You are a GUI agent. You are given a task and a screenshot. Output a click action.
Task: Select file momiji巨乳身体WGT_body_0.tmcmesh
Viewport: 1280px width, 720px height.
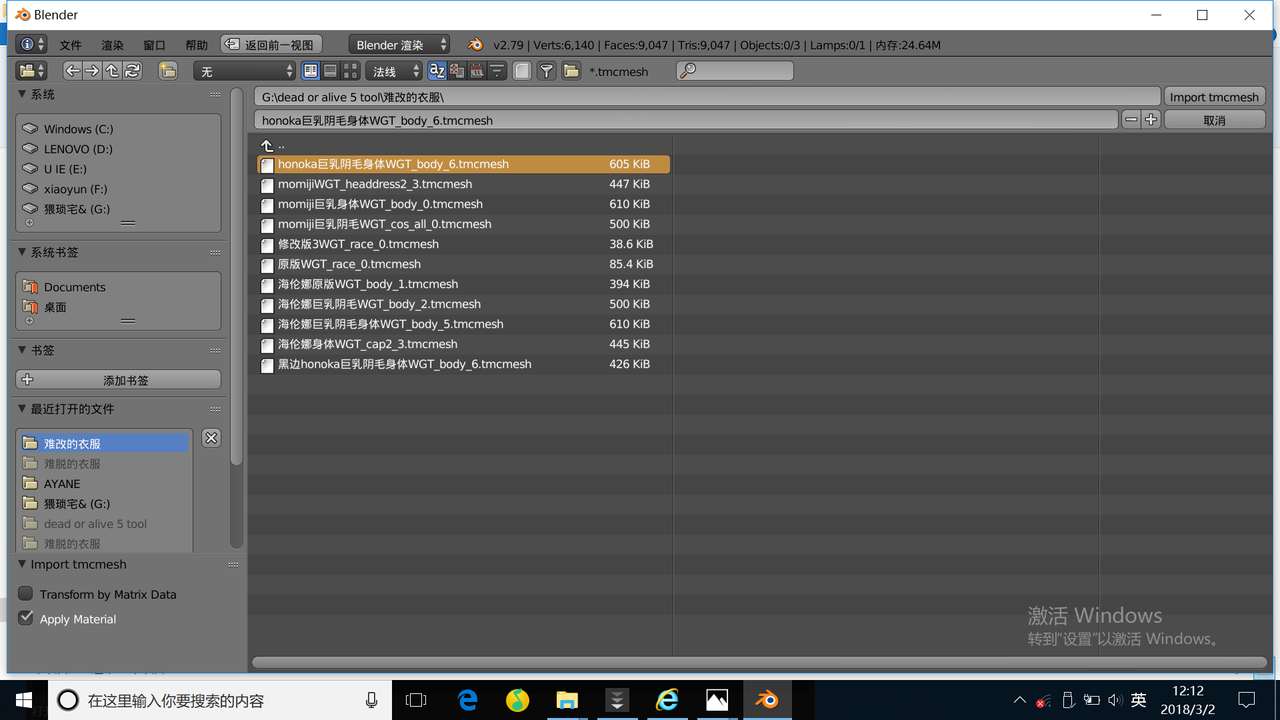tap(463, 204)
